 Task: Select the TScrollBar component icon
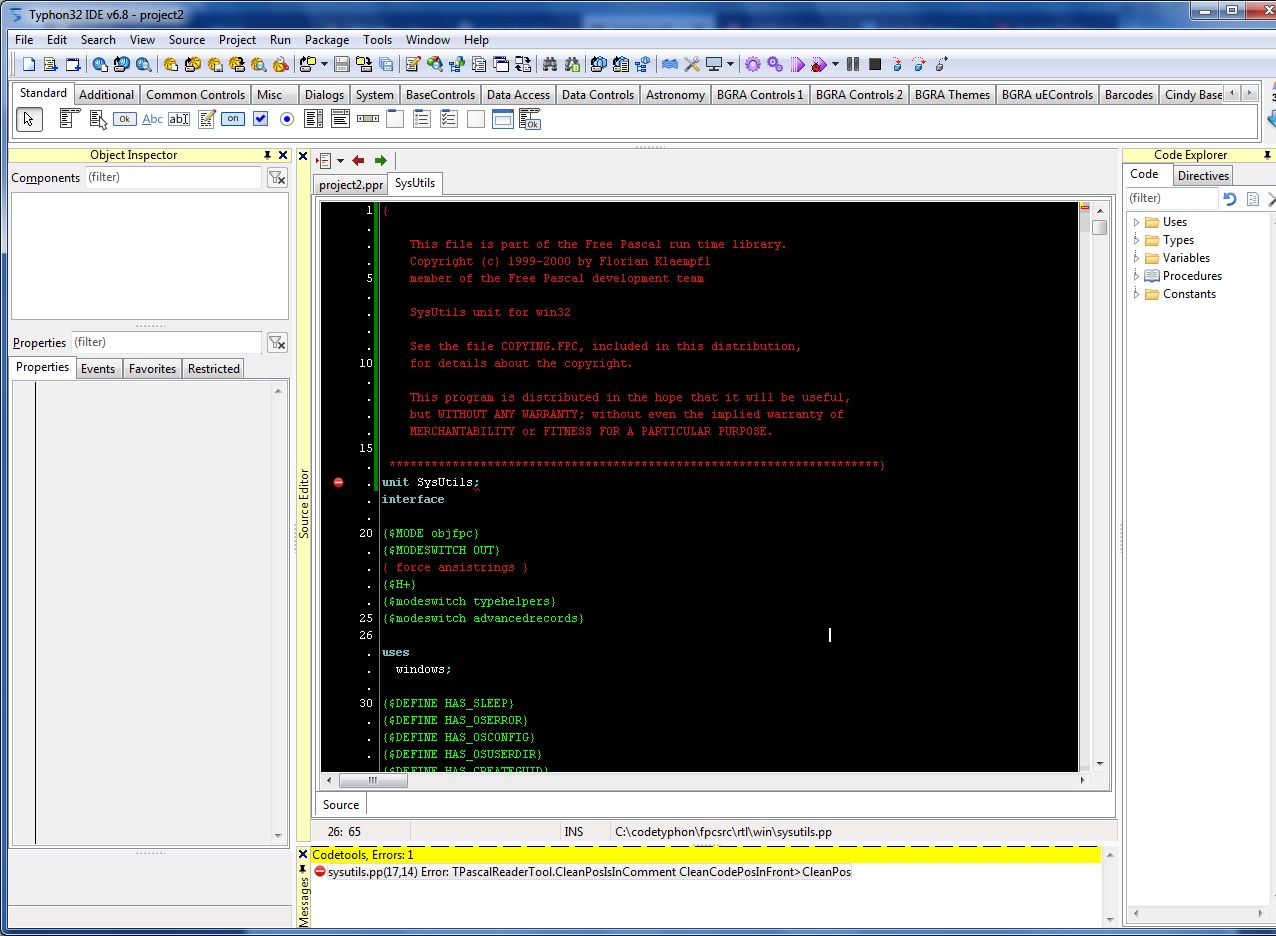click(367, 119)
